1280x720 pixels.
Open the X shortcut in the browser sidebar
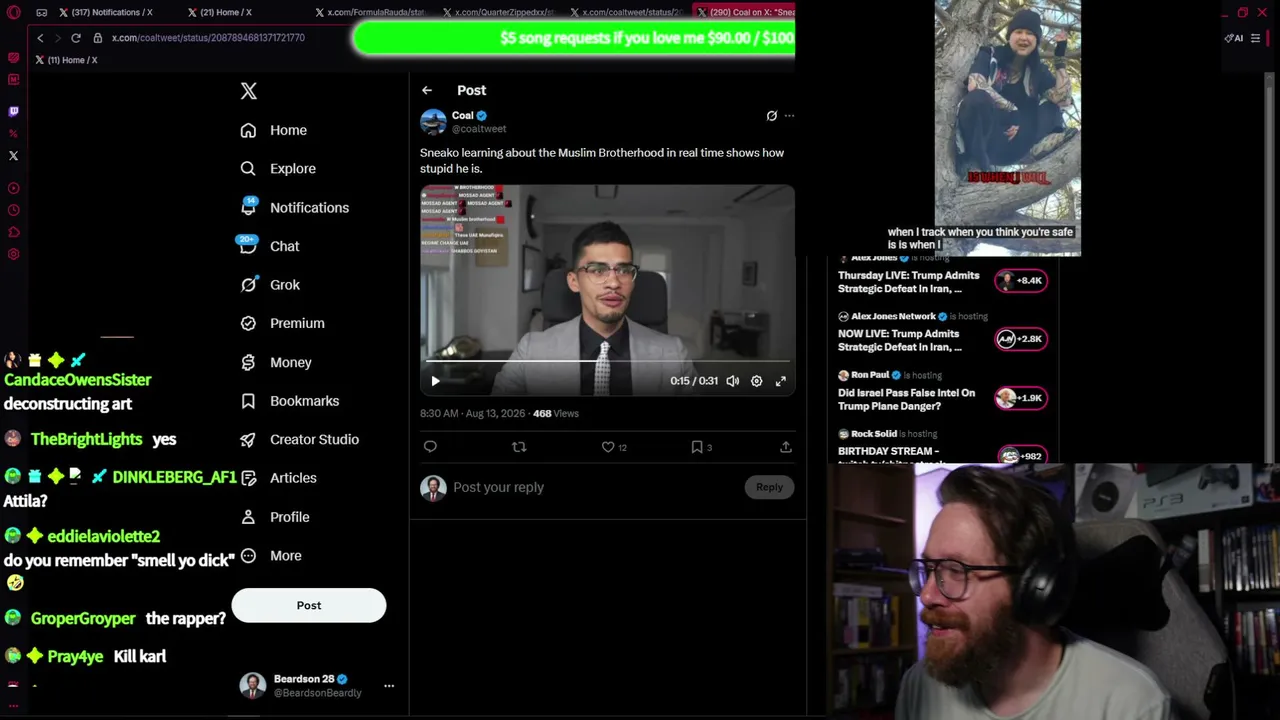tap(13, 156)
